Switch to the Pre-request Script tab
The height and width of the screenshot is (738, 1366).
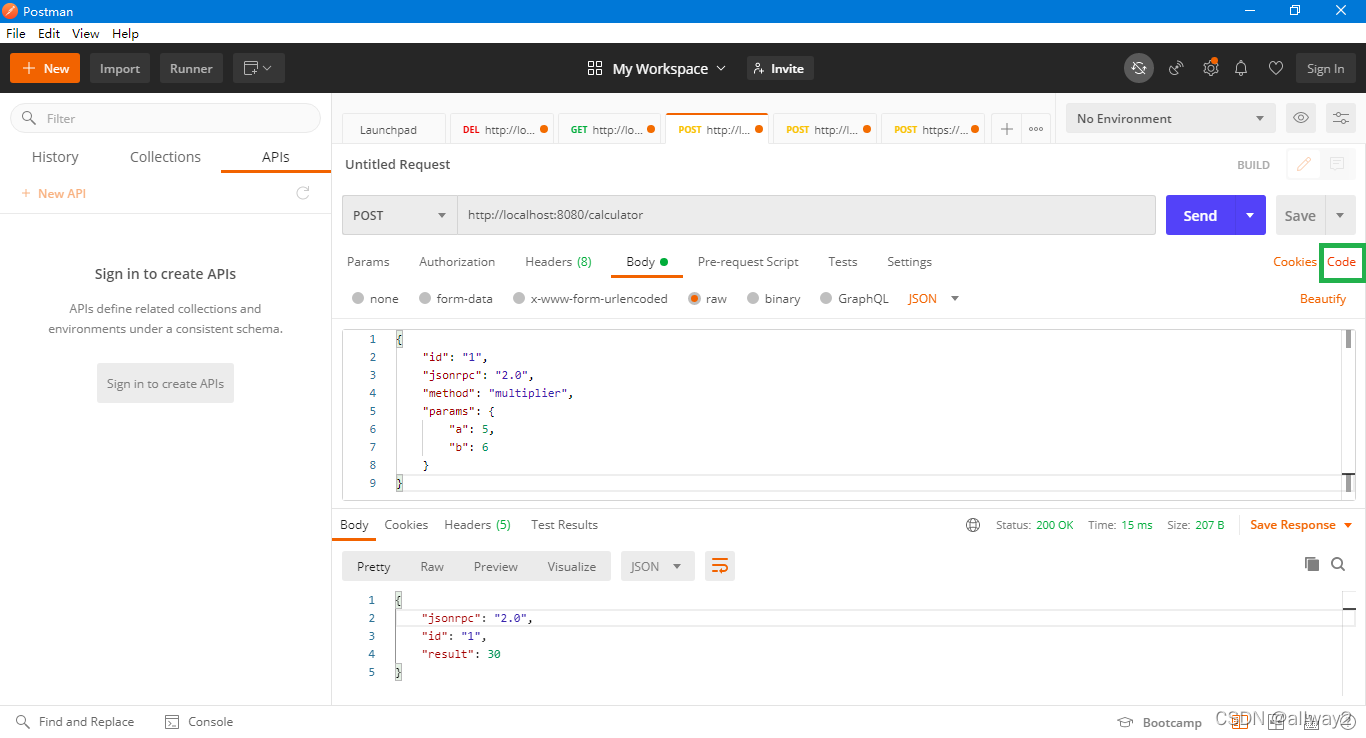coord(747,261)
